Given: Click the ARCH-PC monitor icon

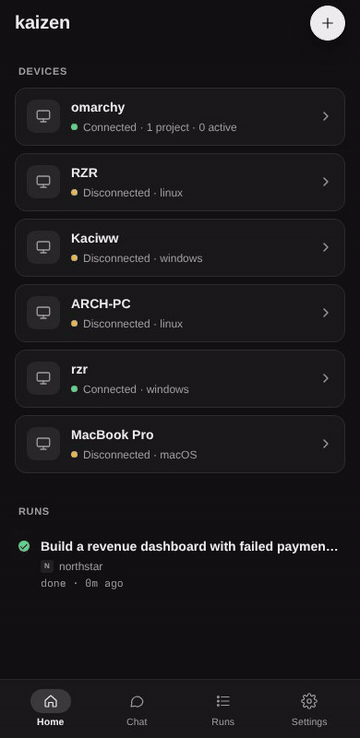Looking at the screenshot, I should [x=43, y=313].
